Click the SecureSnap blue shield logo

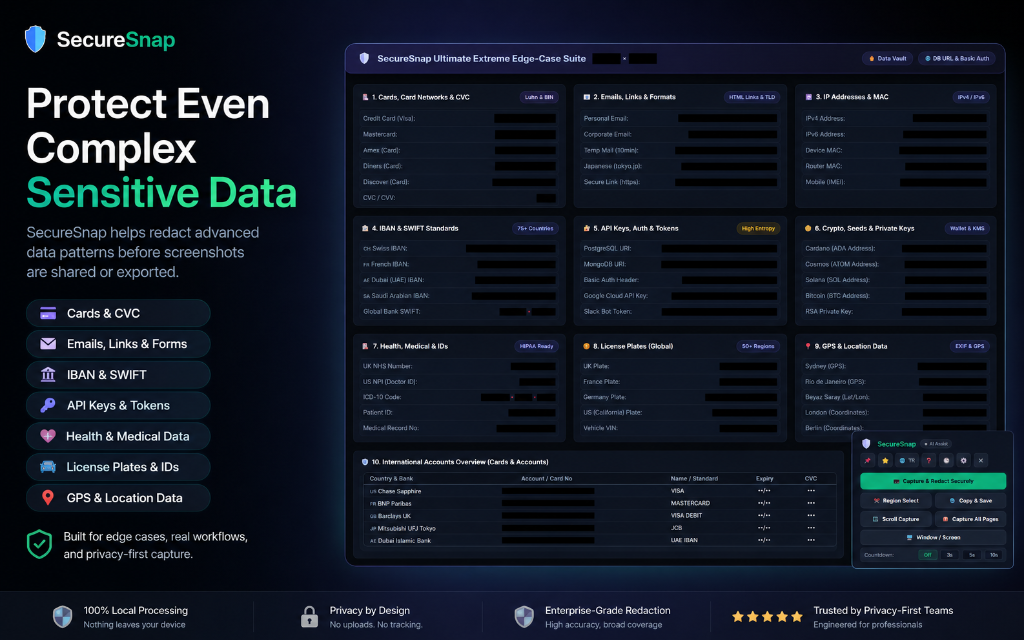(x=35, y=39)
